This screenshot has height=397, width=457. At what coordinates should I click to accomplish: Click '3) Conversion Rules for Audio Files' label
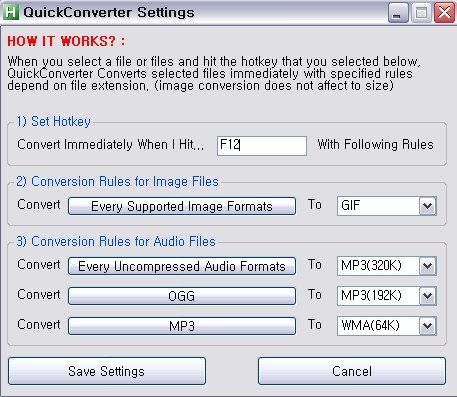[x=116, y=241]
